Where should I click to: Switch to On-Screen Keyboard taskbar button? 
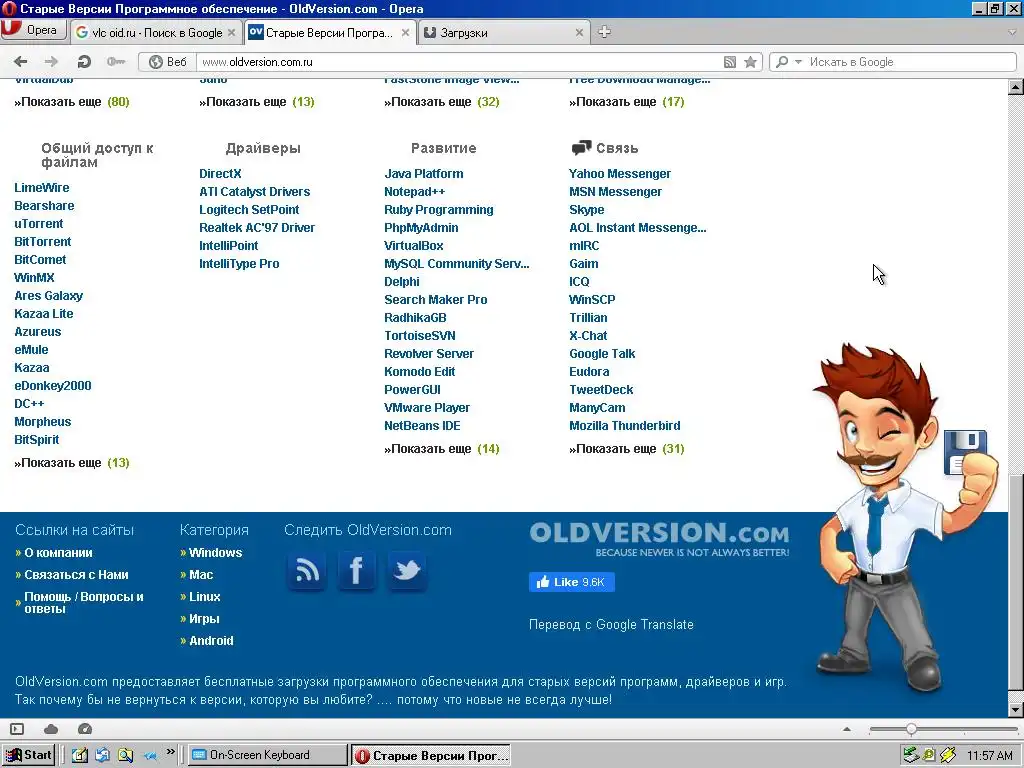pyautogui.click(x=268, y=756)
